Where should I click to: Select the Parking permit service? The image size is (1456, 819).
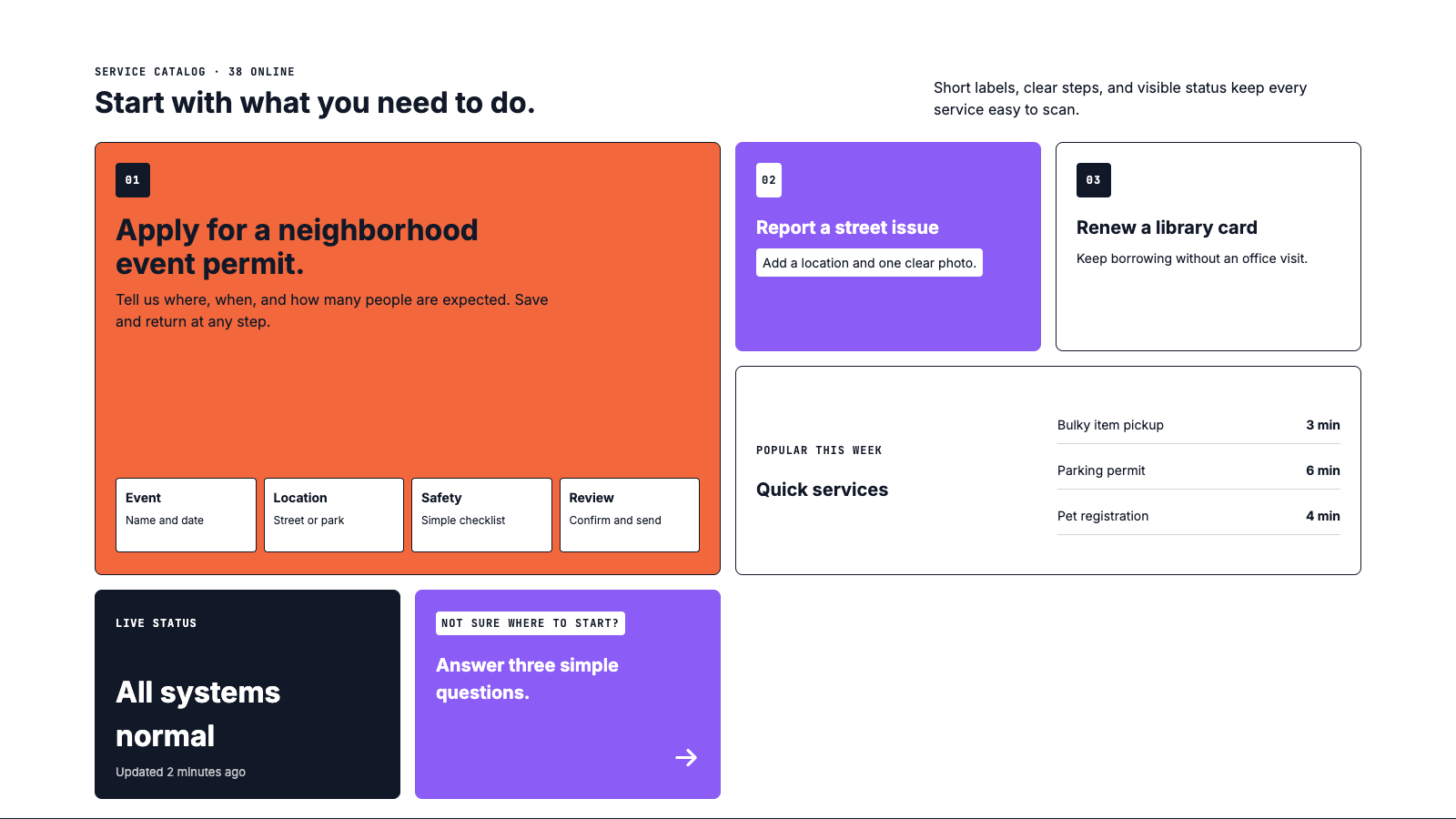coord(1198,470)
